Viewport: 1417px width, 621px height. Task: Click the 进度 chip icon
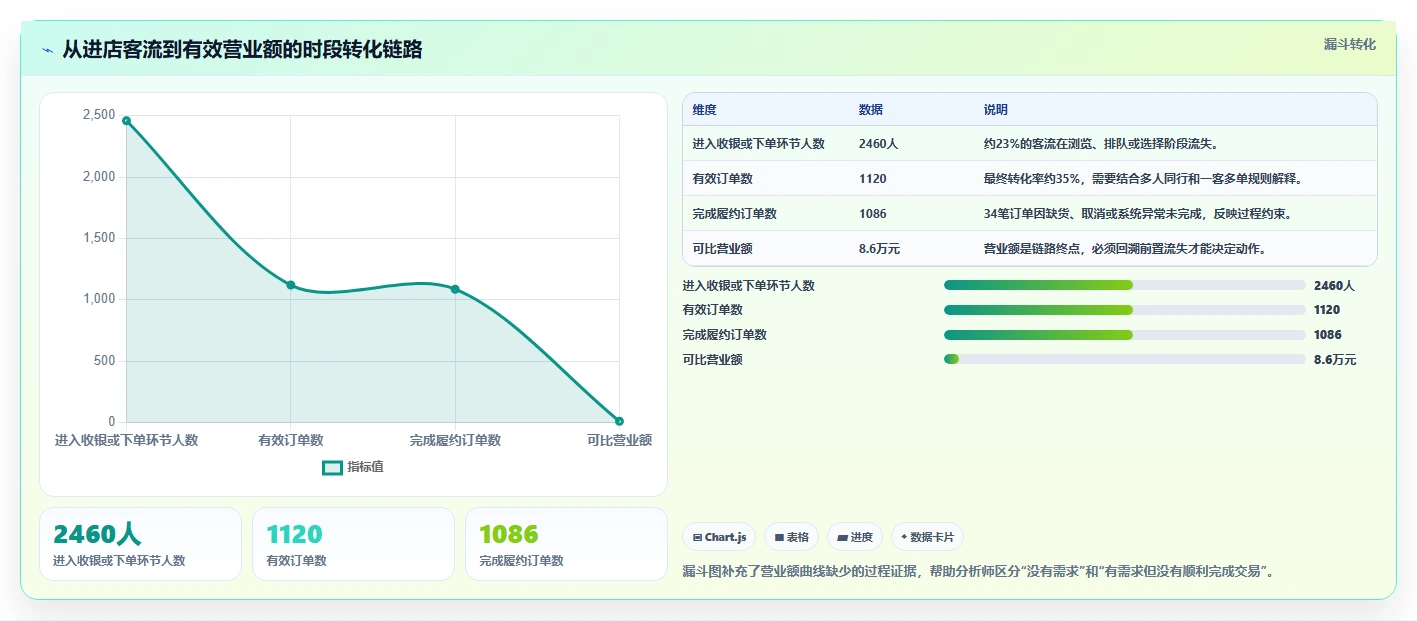[842, 538]
